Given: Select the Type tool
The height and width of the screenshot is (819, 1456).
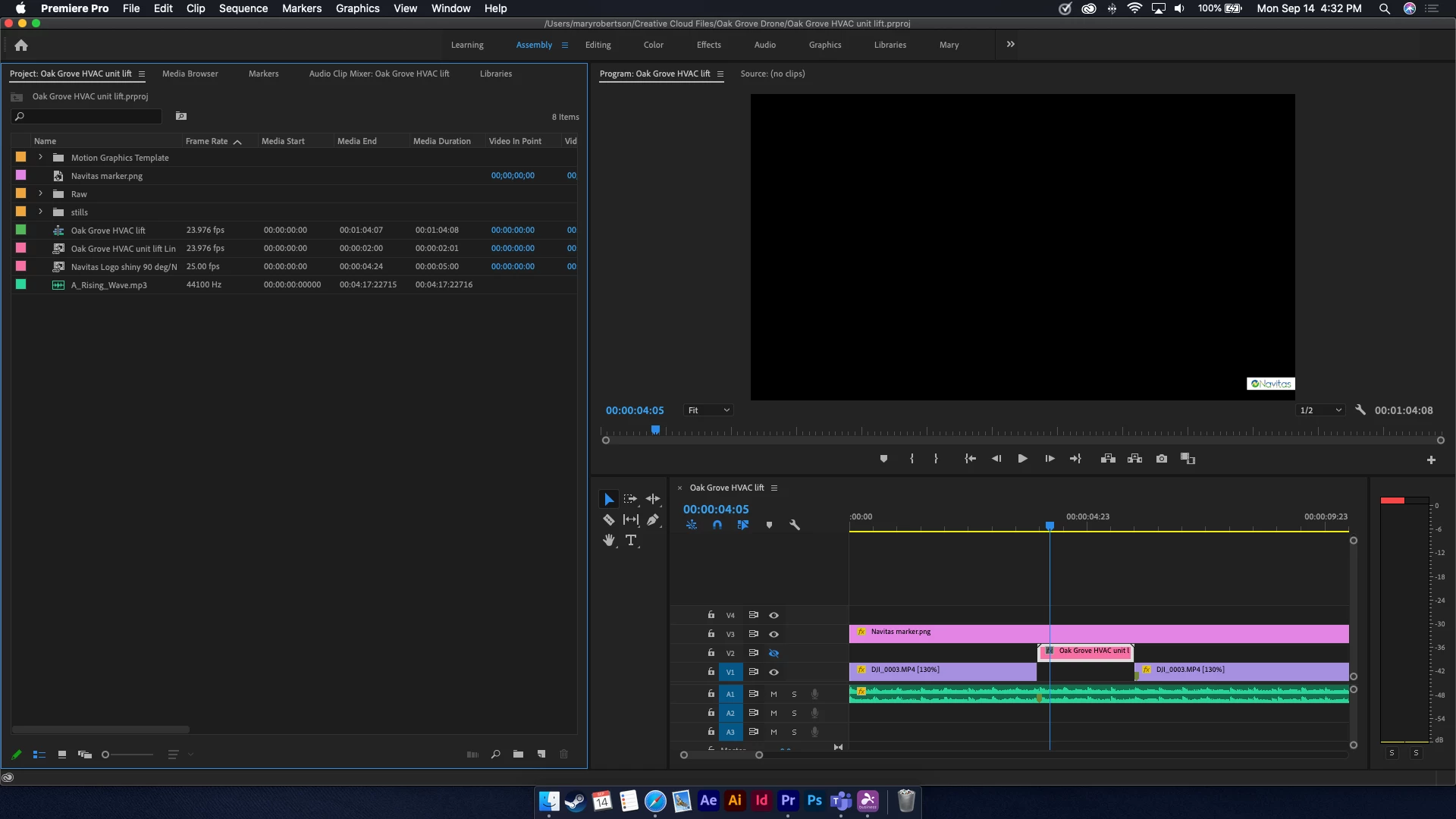Looking at the screenshot, I should (631, 541).
